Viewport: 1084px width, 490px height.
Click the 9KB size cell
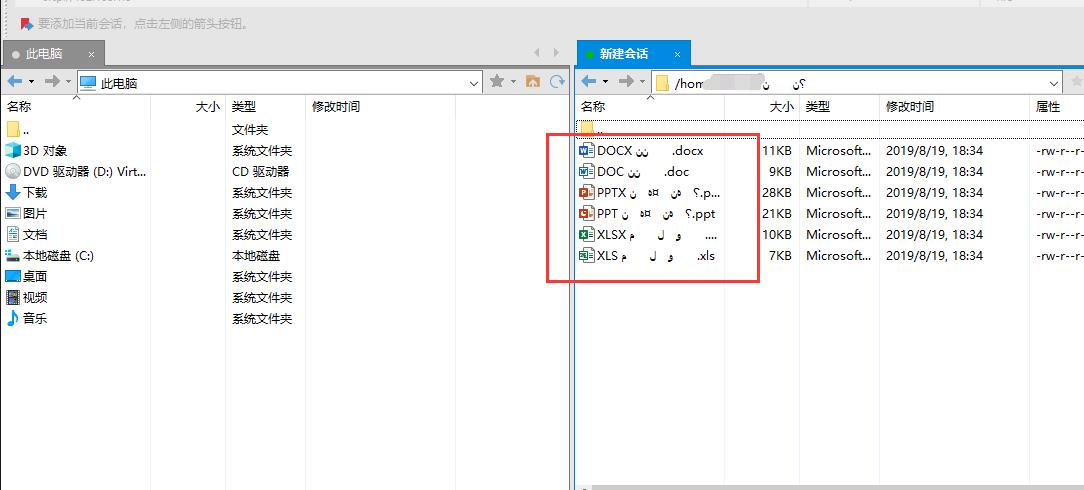[780, 171]
